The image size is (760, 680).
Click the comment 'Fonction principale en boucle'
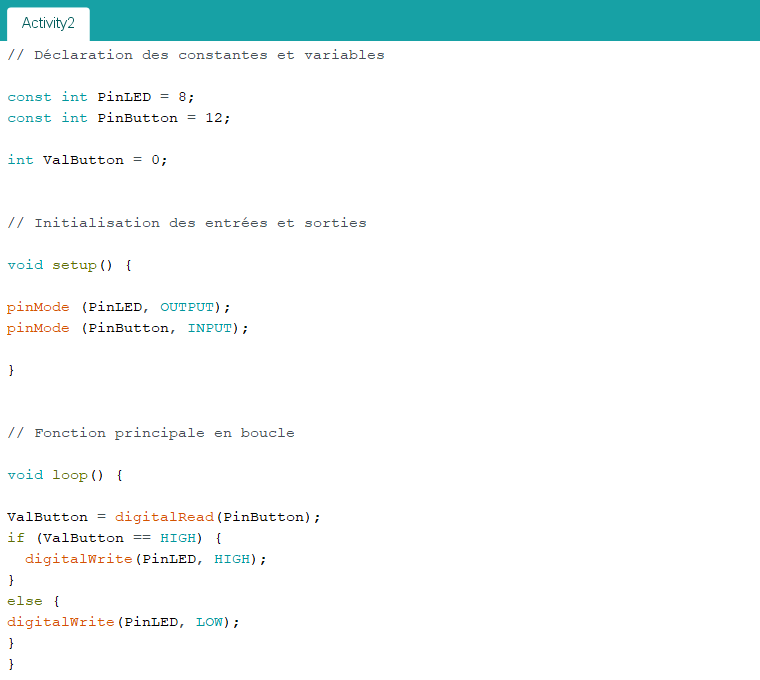151,433
